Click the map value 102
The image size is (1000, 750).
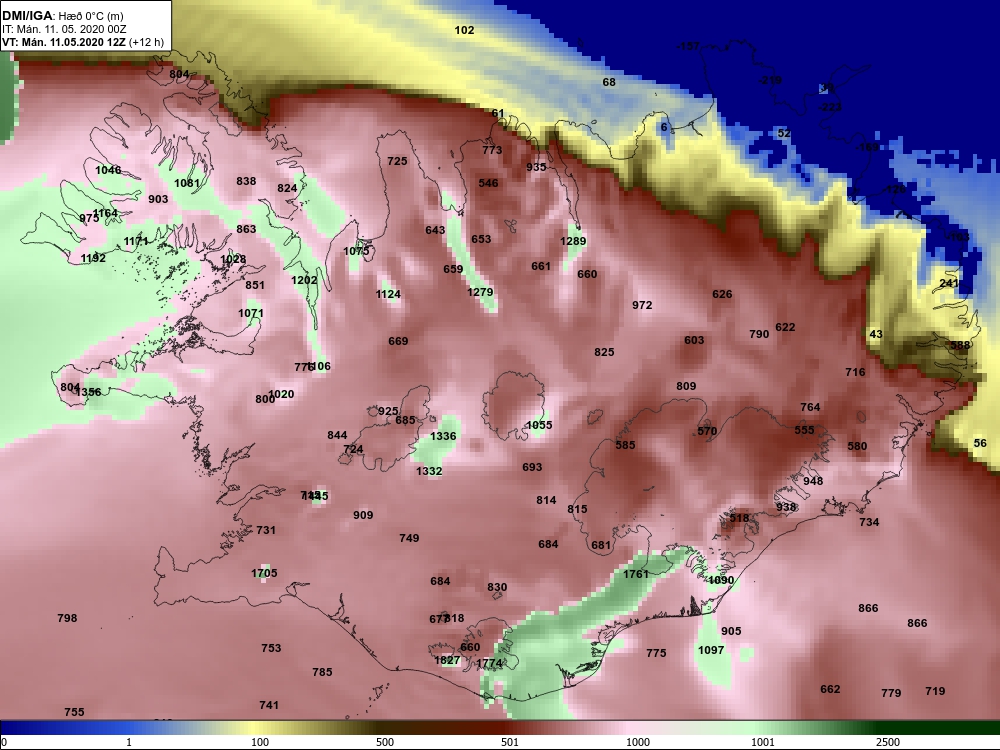[x=464, y=30]
